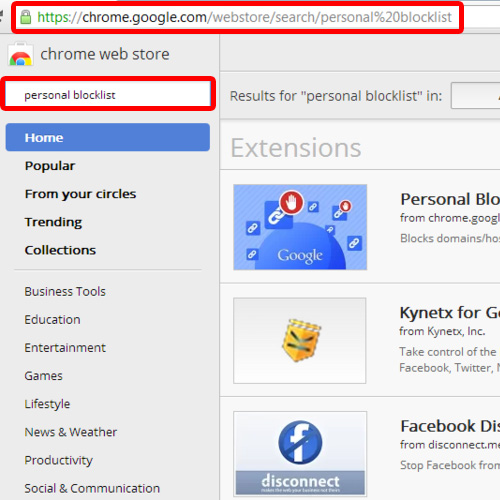Click the personal blocklist search field
500x500 pixels.
click(x=108, y=95)
